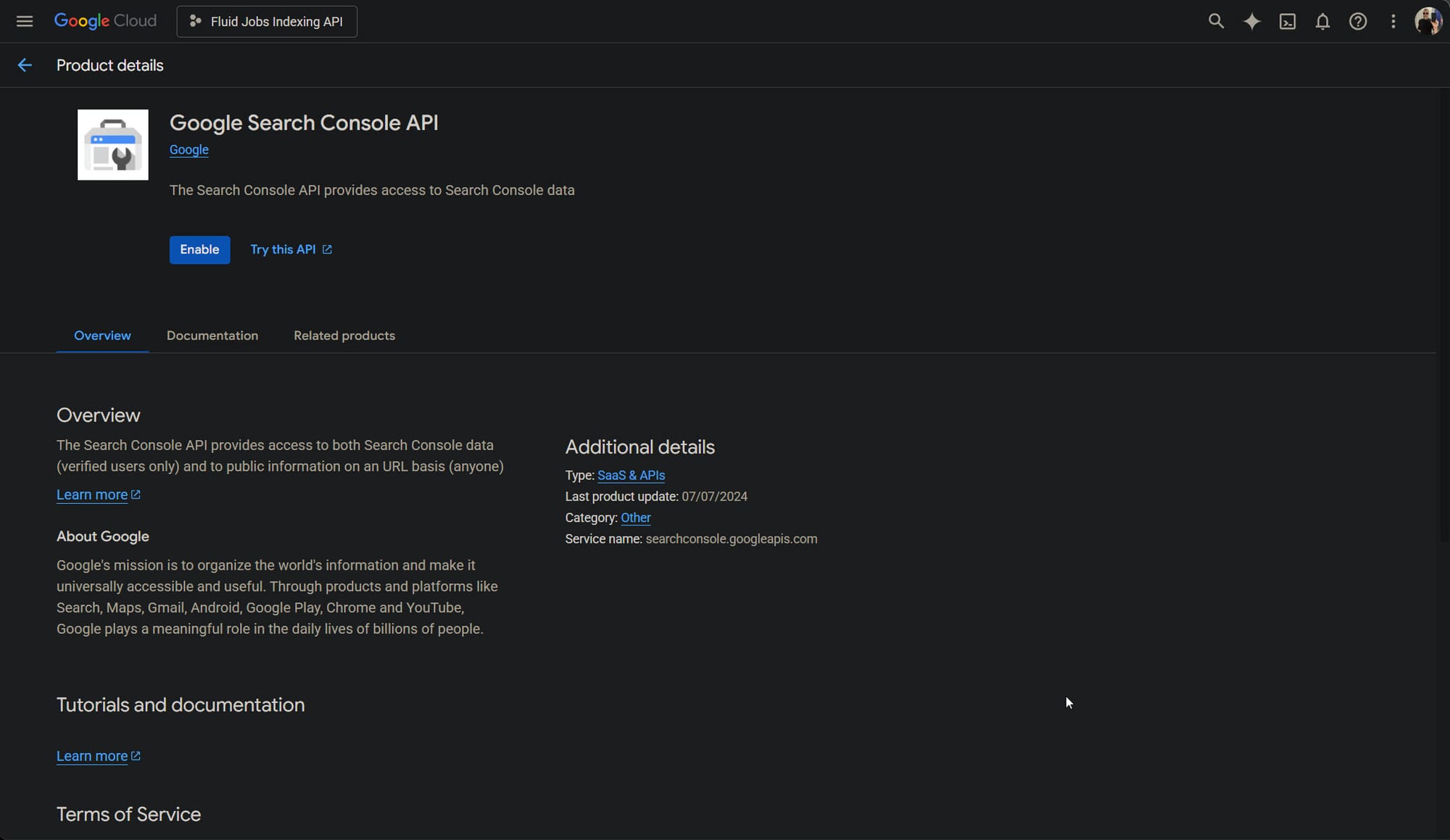
Task: Click the Google Cloud logo
Action: 105,21
